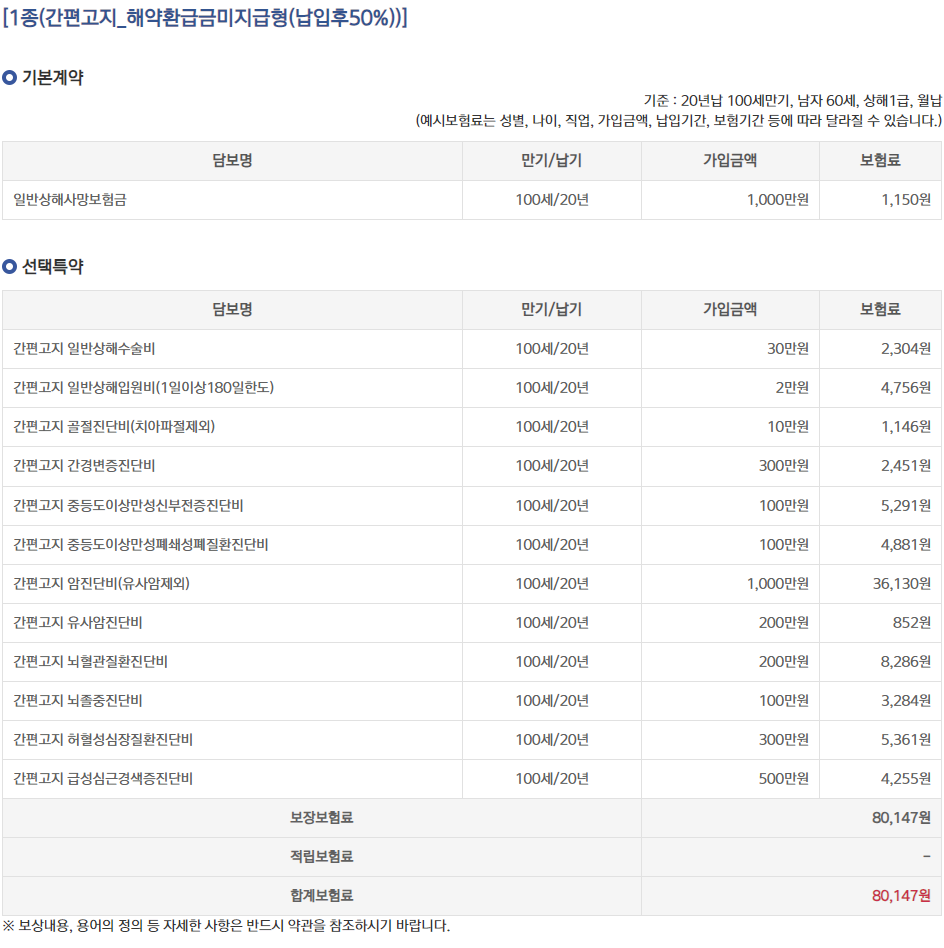Click the '기준 : 20년납 100세만기' criteria line
Viewport: 944px width, 948px height.
(793, 100)
